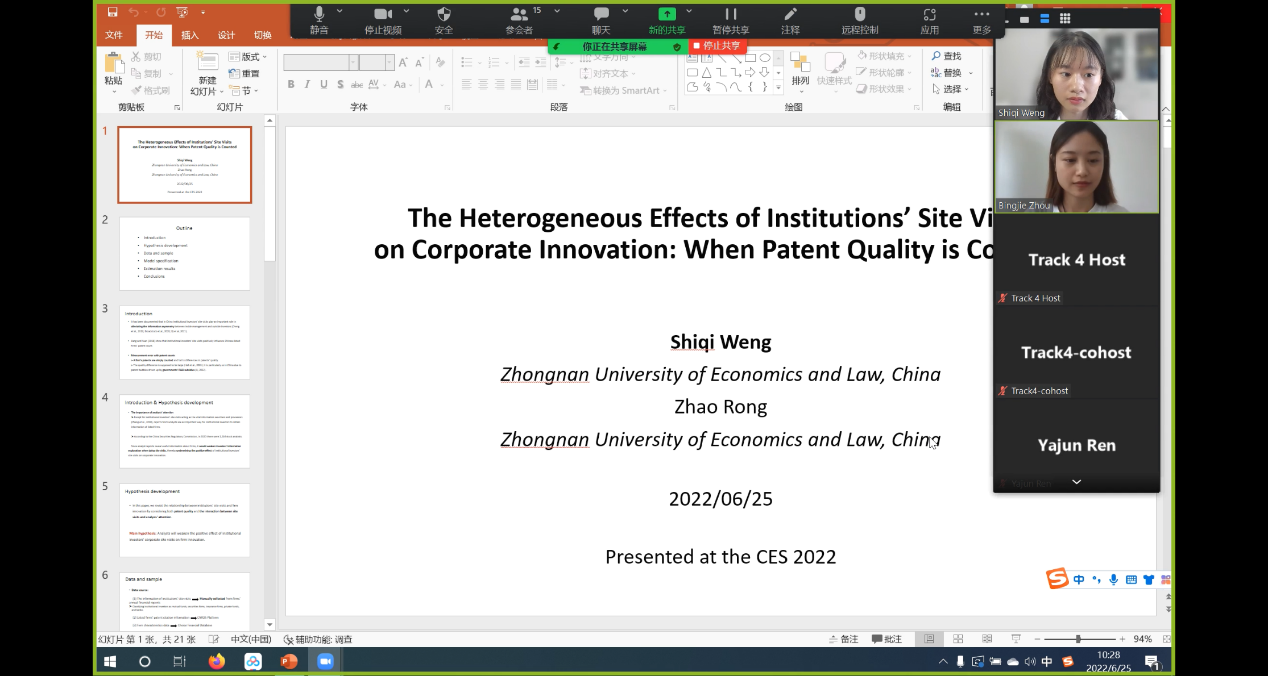
Task: Open the font name combo box
Action: [320, 62]
